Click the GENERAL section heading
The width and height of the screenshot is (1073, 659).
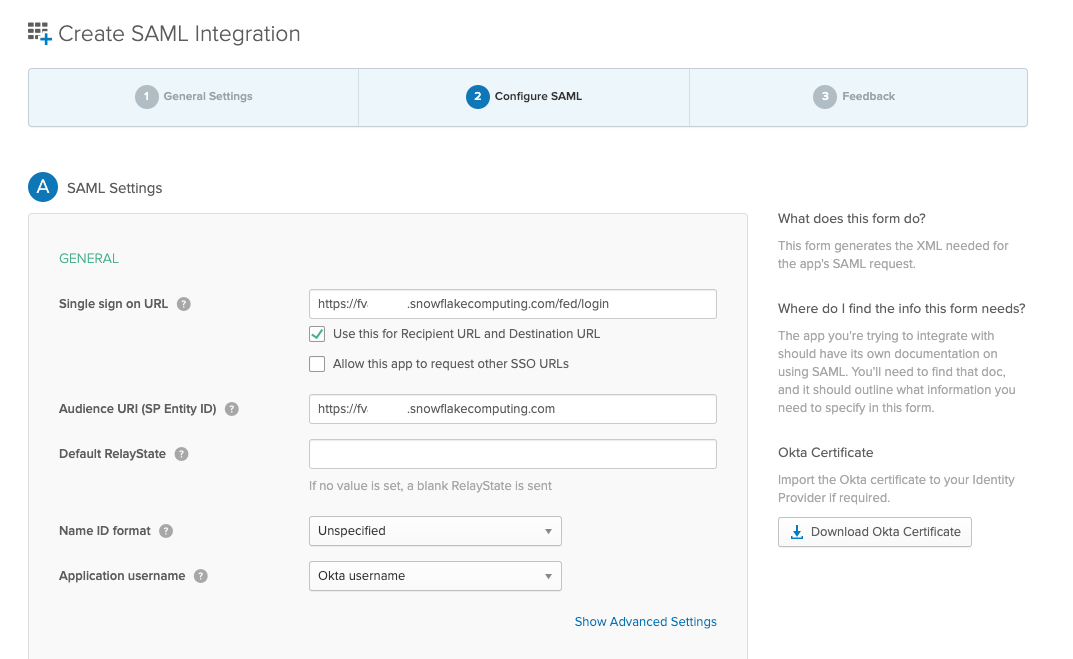(89, 259)
